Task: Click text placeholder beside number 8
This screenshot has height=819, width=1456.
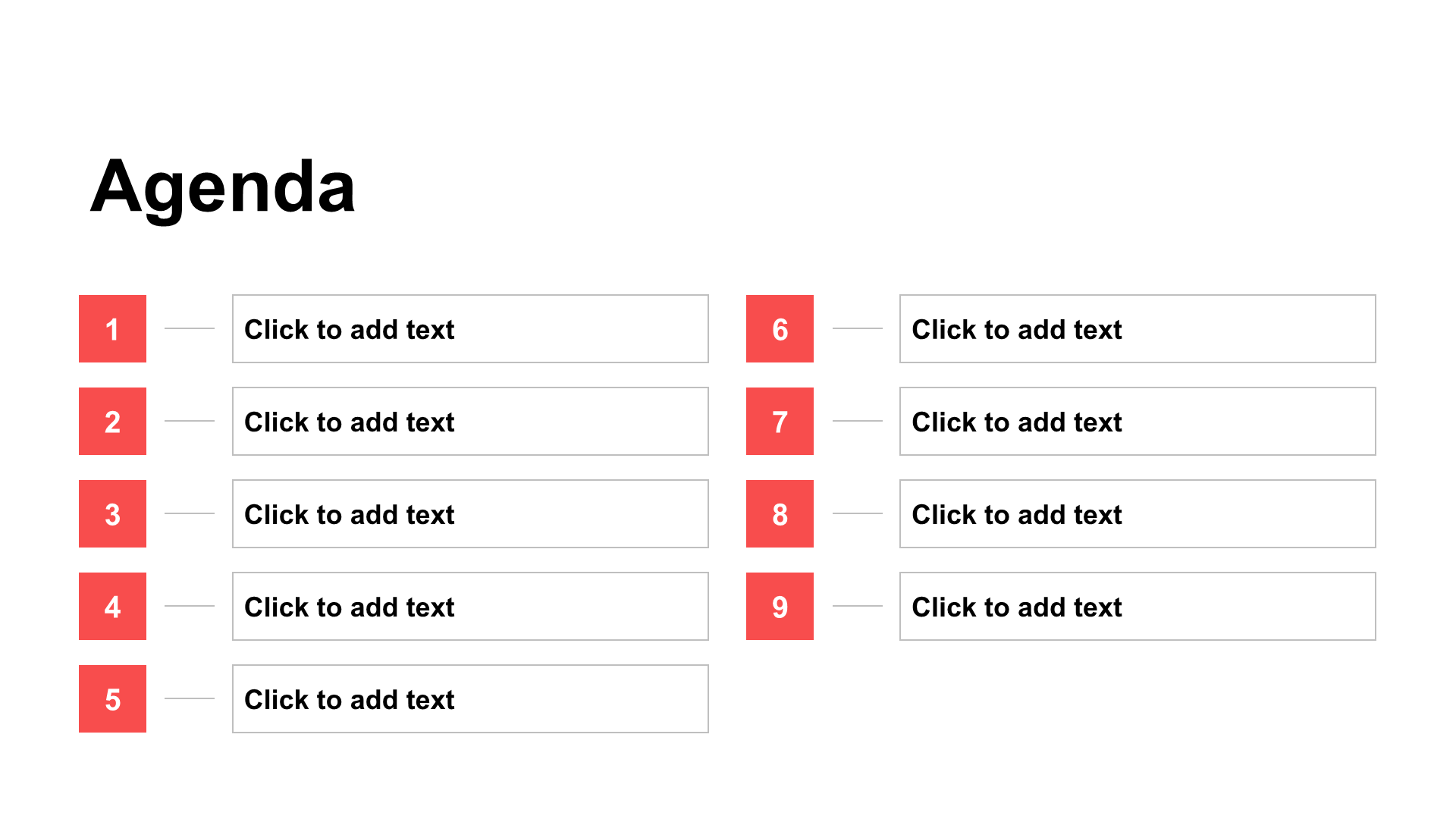Action: pyautogui.click(x=1137, y=513)
